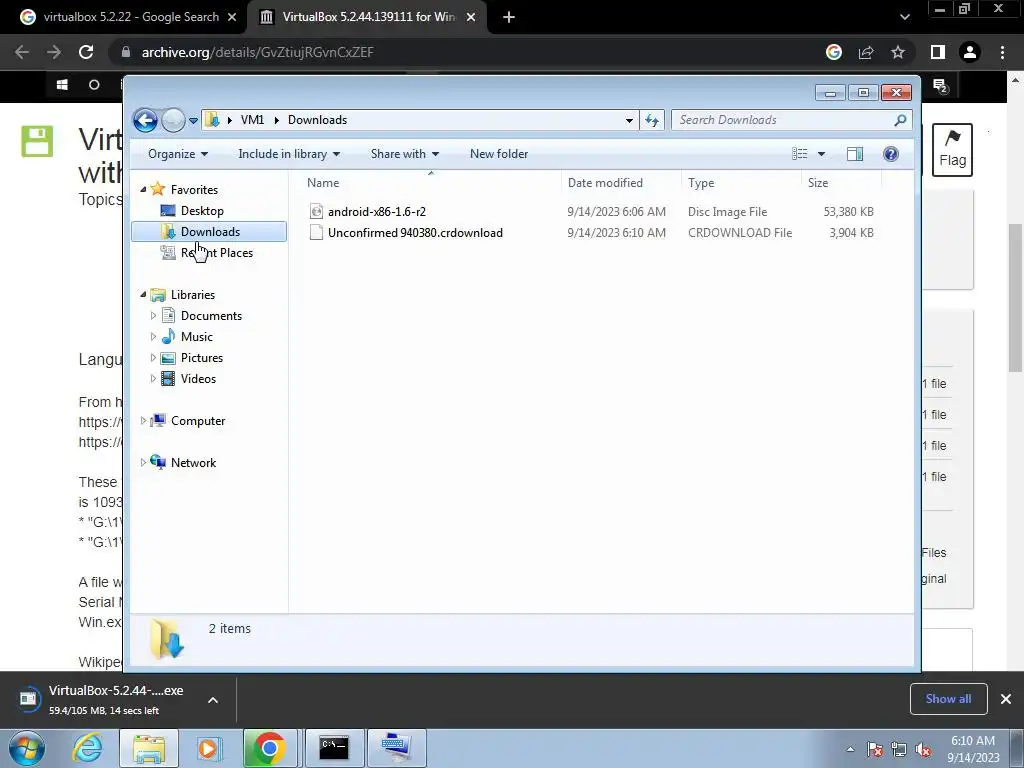The width and height of the screenshot is (1024, 768).
Task: Bookmark this page with star icon
Action: (x=898, y=52)
